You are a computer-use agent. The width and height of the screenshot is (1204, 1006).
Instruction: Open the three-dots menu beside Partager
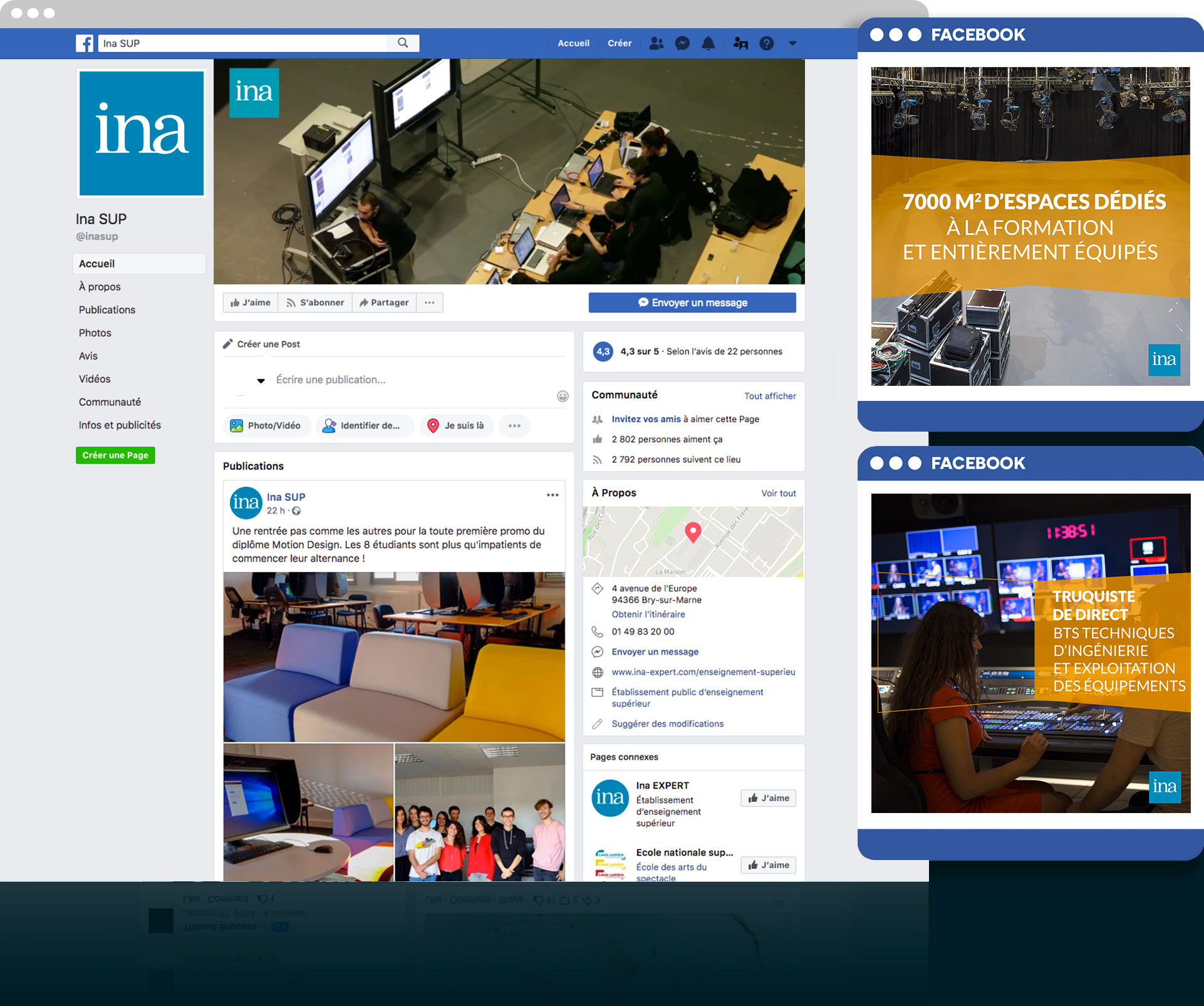pos(429,303)
